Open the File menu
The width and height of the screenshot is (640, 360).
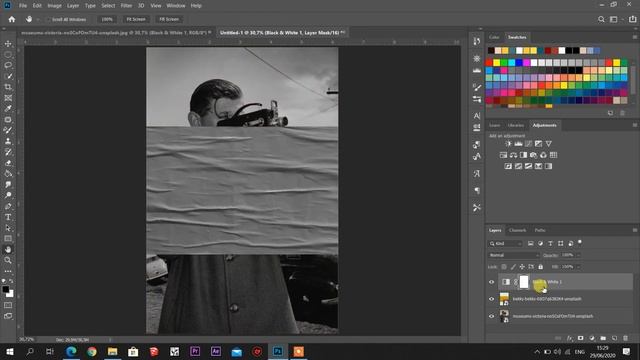[23, 6]
